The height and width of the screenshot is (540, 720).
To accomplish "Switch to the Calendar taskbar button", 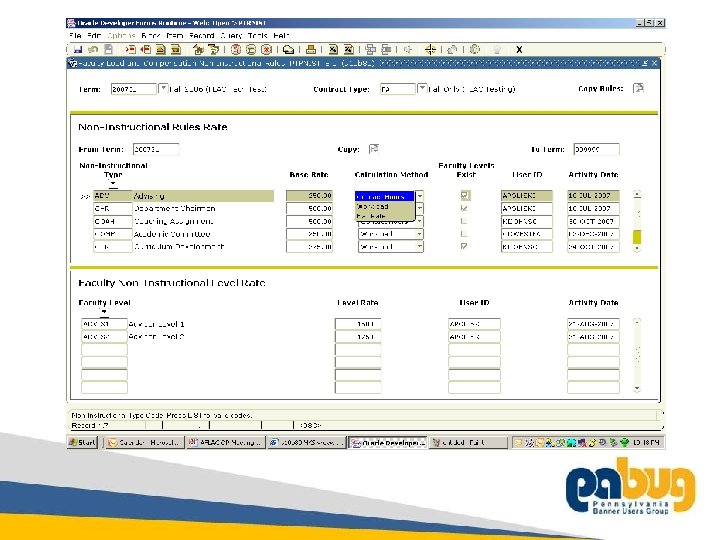I will [144, 442].
